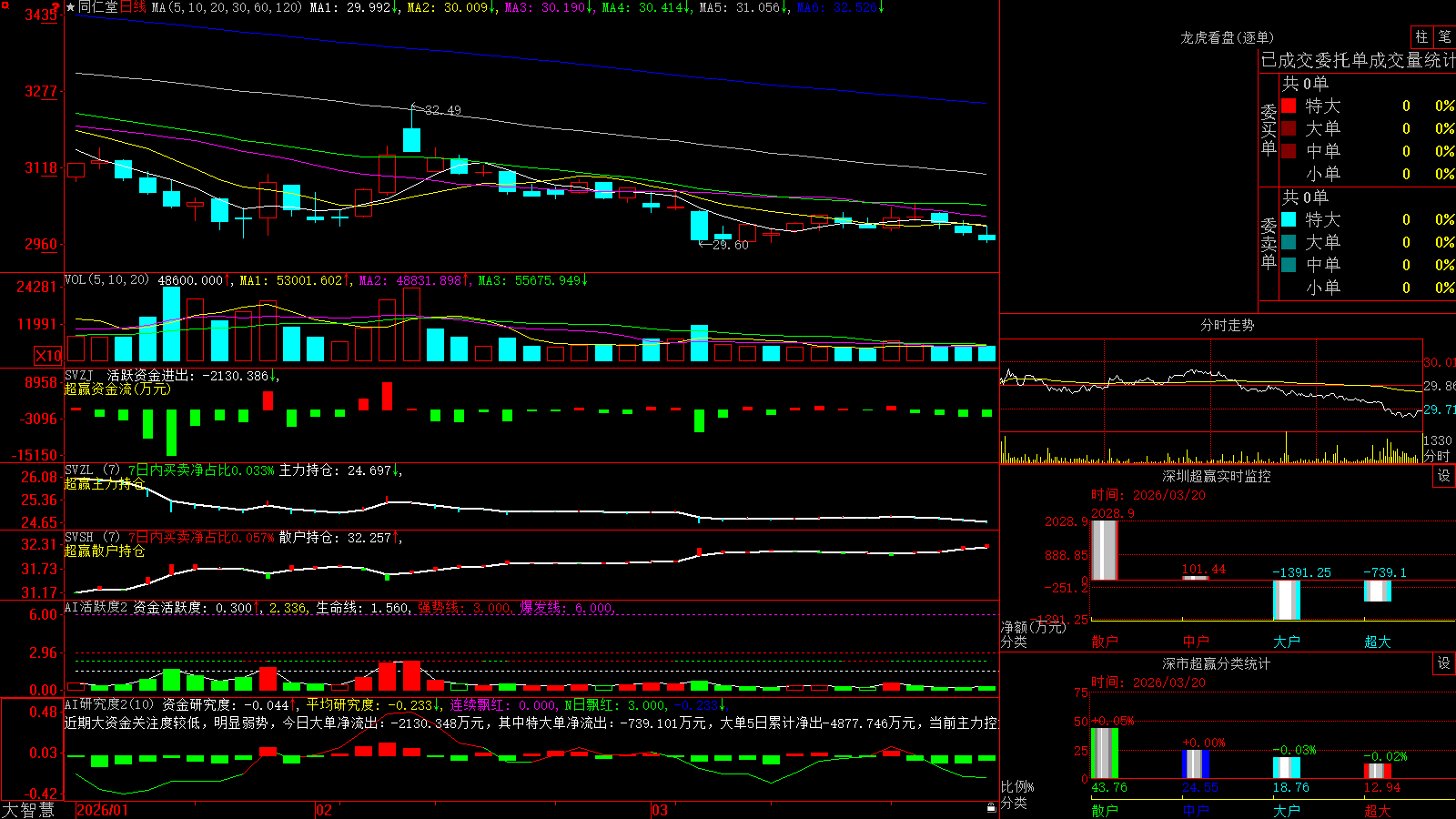Click the 同仁堂 stock name
The height and width of the screenshot is (819, 1456).
point(98,7)
